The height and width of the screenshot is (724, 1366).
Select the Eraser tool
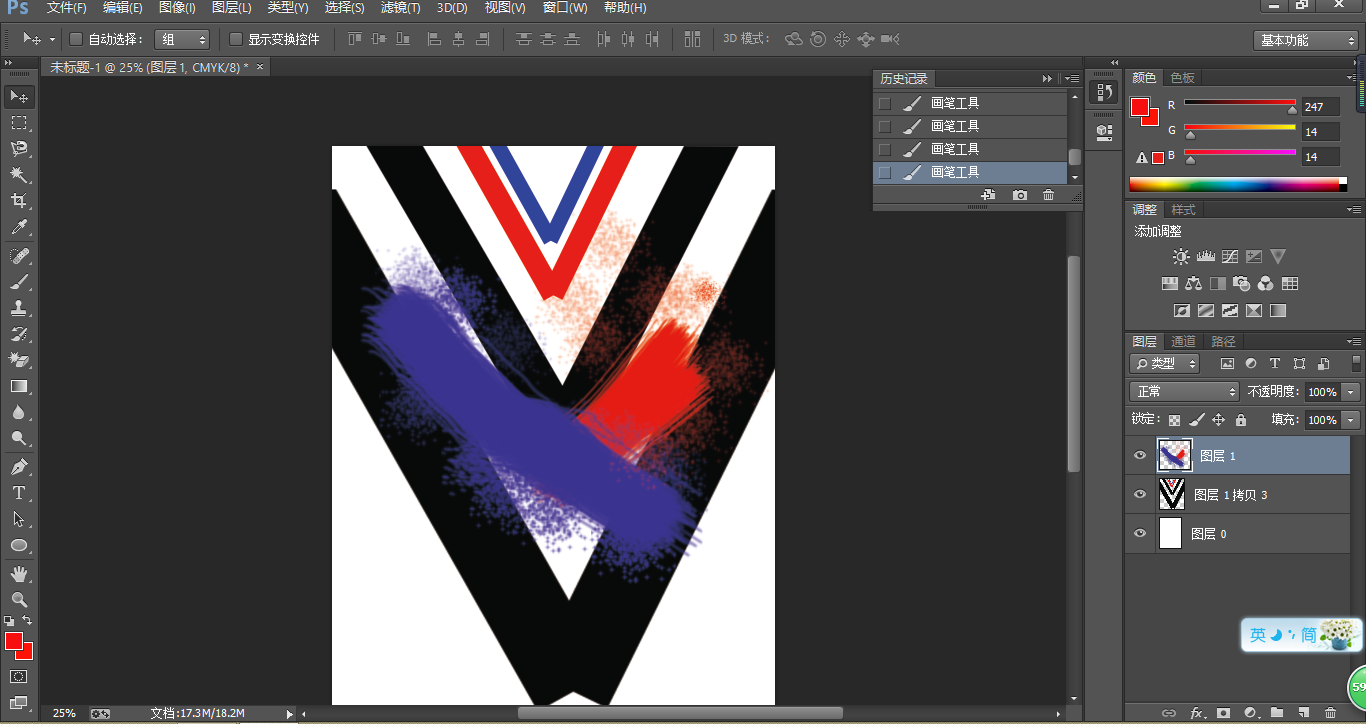click(19, 360)
